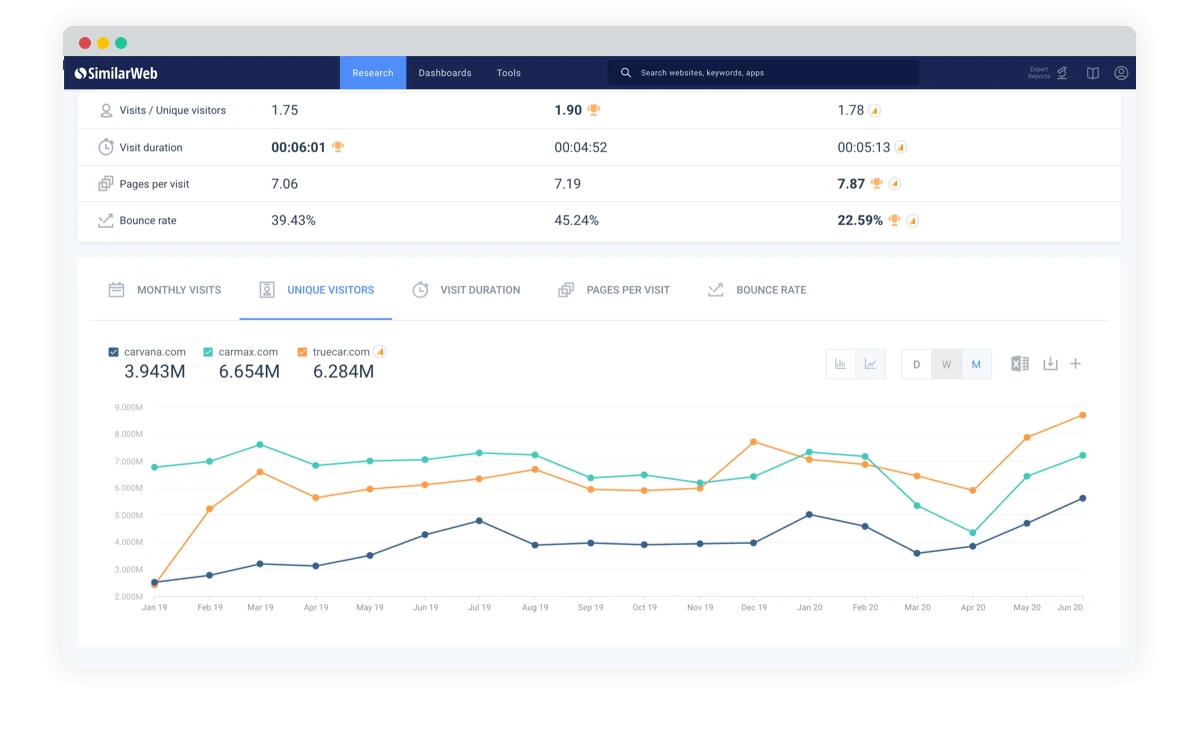Click the Visit duration clock icon in table
Screen dimensions: 1200x730
105,147
